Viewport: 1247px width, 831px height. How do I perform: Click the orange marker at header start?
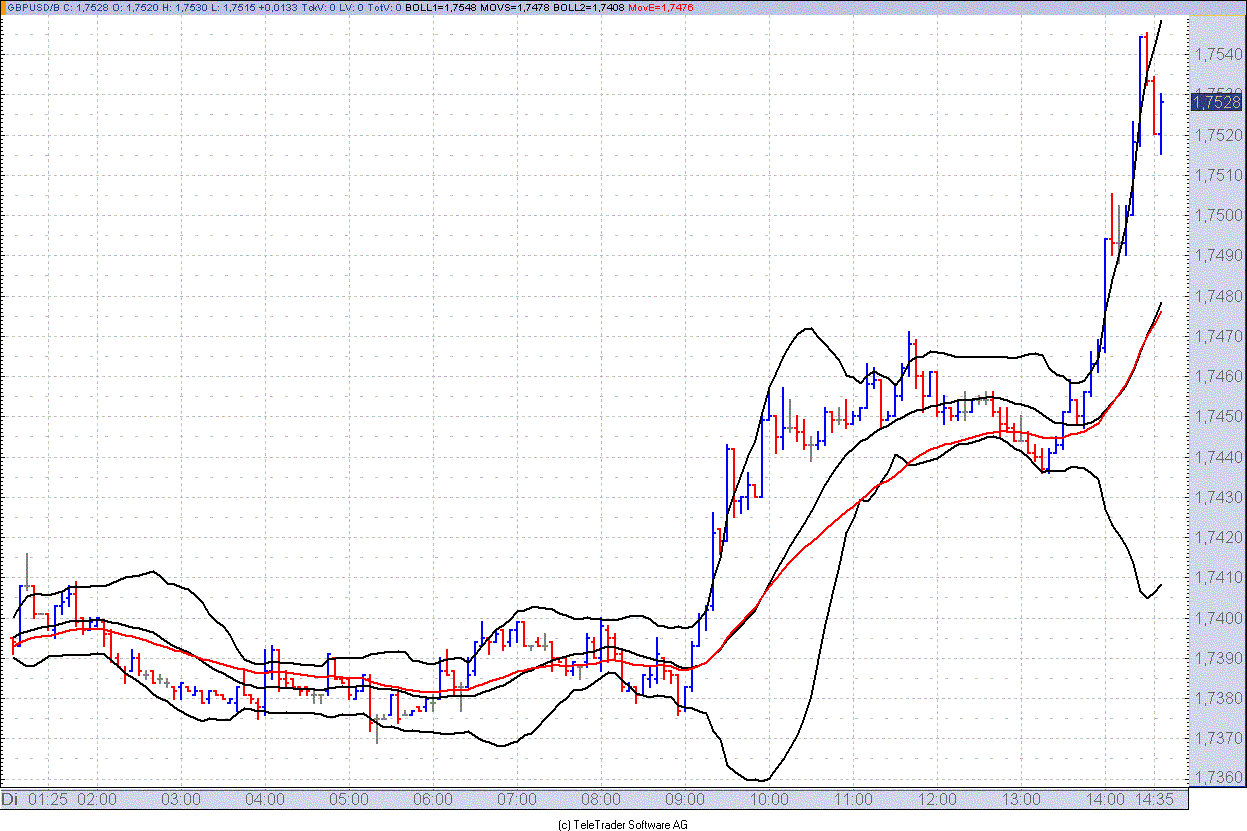coord(5,7)
